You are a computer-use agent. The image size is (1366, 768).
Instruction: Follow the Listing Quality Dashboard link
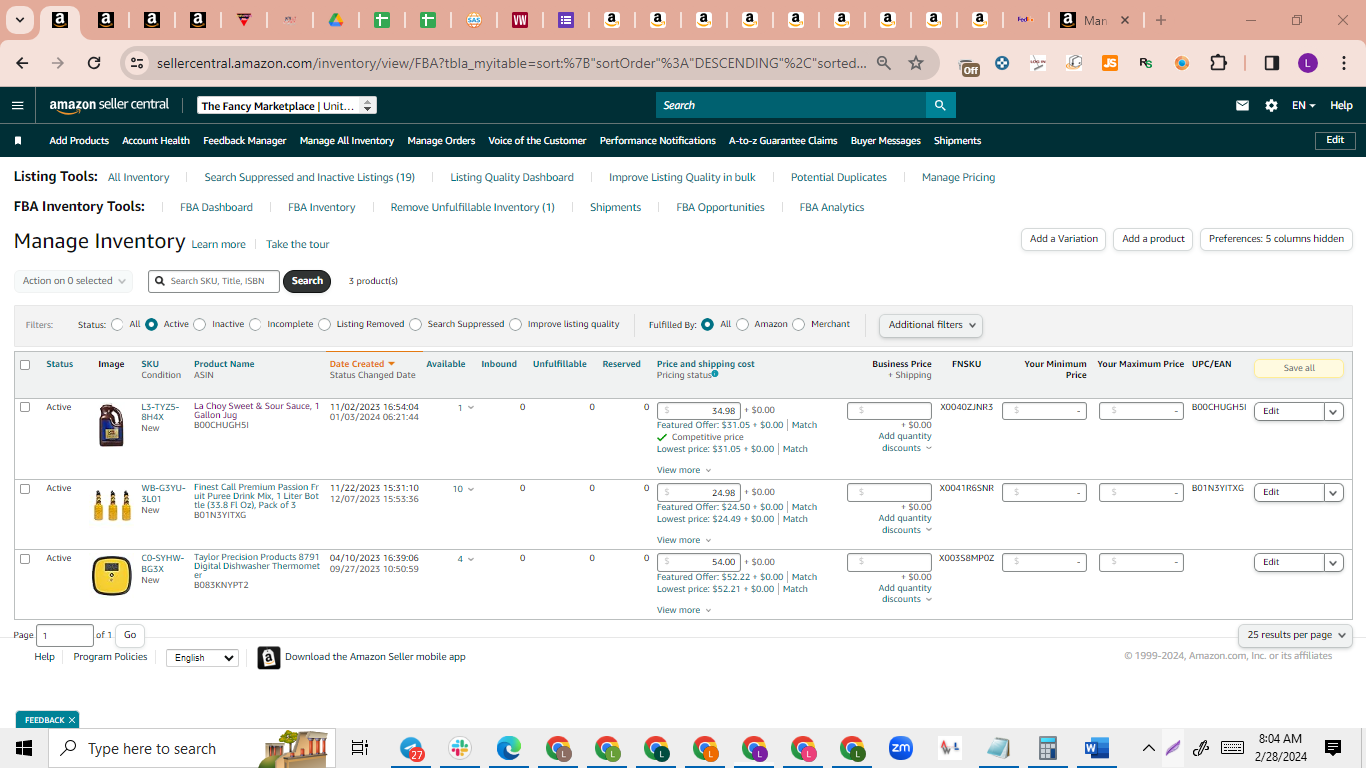(x=512, y=177)
